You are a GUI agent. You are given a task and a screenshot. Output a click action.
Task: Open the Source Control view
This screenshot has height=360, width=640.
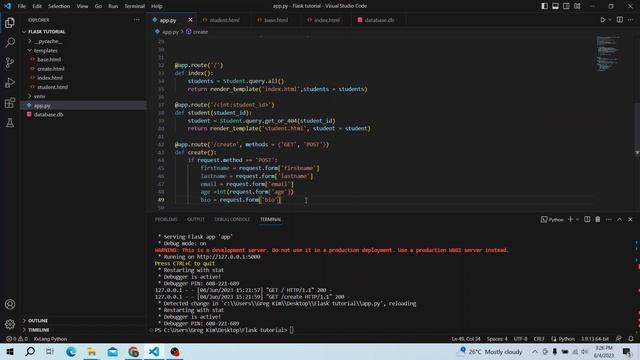click(10, 62)
